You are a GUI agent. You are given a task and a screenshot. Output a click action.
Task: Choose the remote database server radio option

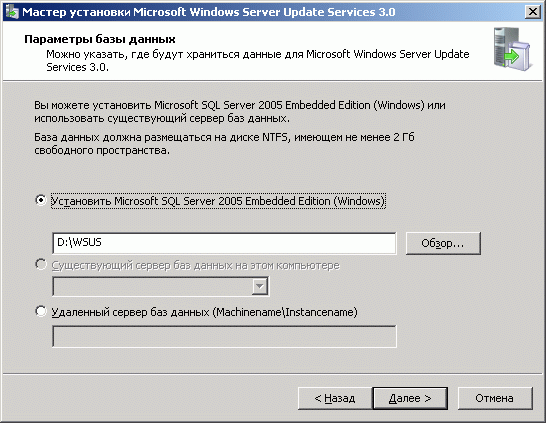[41, 311]
